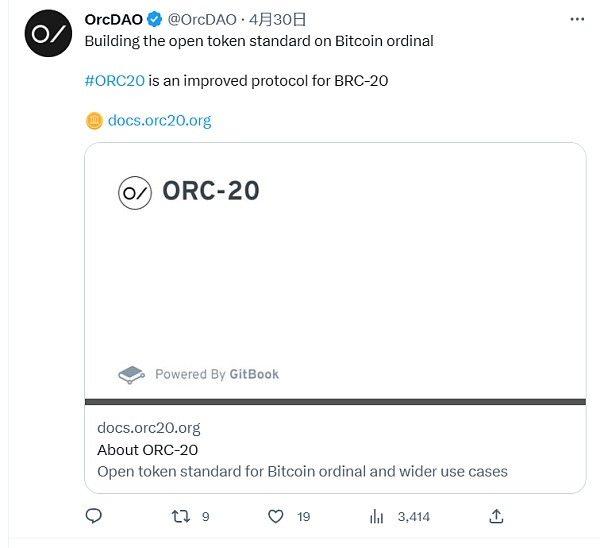Click the ORC-20 logo in preview card
This screenshot has height=548, width=600.
tap(135, 192)
